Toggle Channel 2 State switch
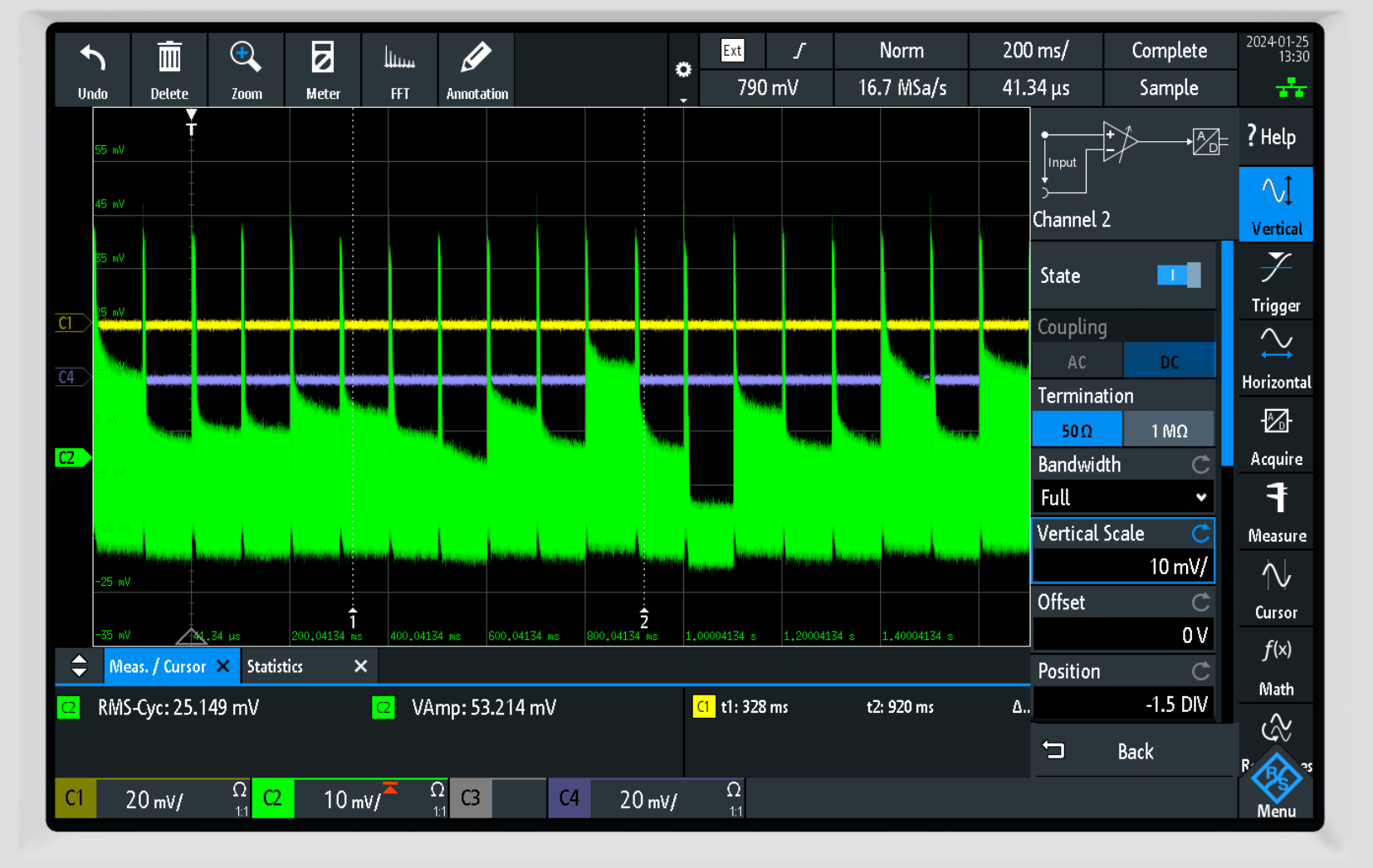The image size is (1373, 868). [1178, 276]
